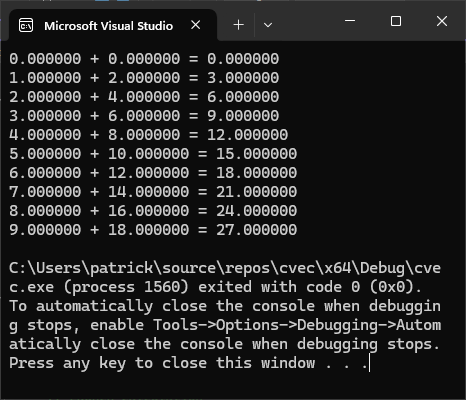Click the line 9.000000 + 18.000000 = 27.000000
Screen dimensions: 466x400
pyautogui.click(x=153, y=230)
